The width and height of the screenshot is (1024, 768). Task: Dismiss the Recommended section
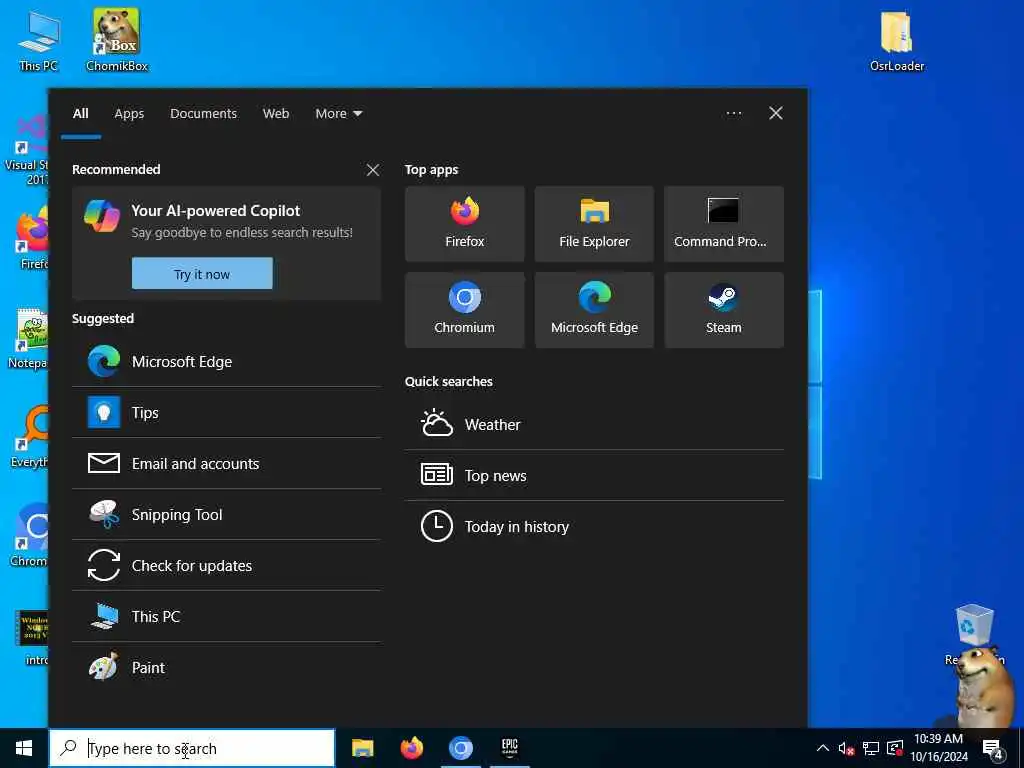pyautogui.click(x=372, y=170)
